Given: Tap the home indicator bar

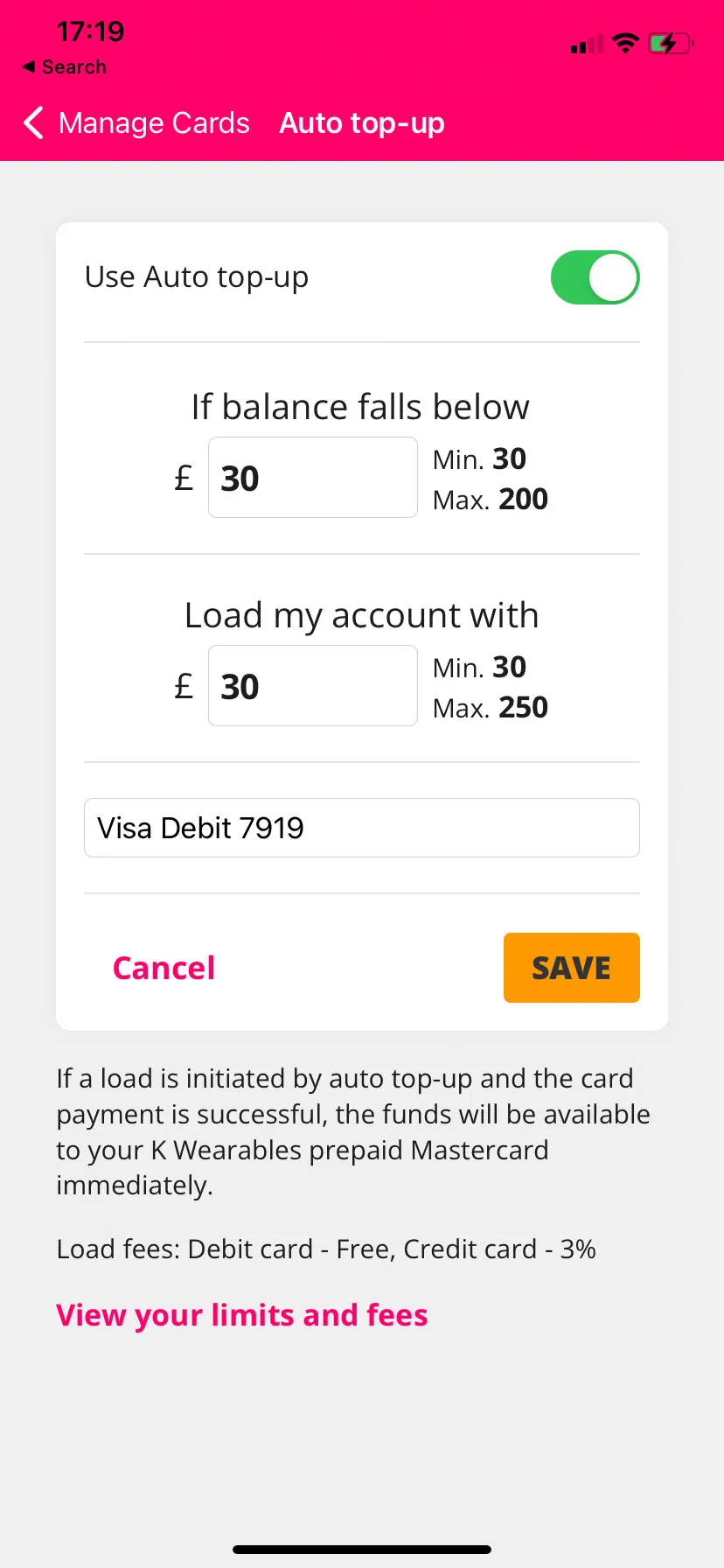Looking at the screenshot, I should tap(361, 1550).
